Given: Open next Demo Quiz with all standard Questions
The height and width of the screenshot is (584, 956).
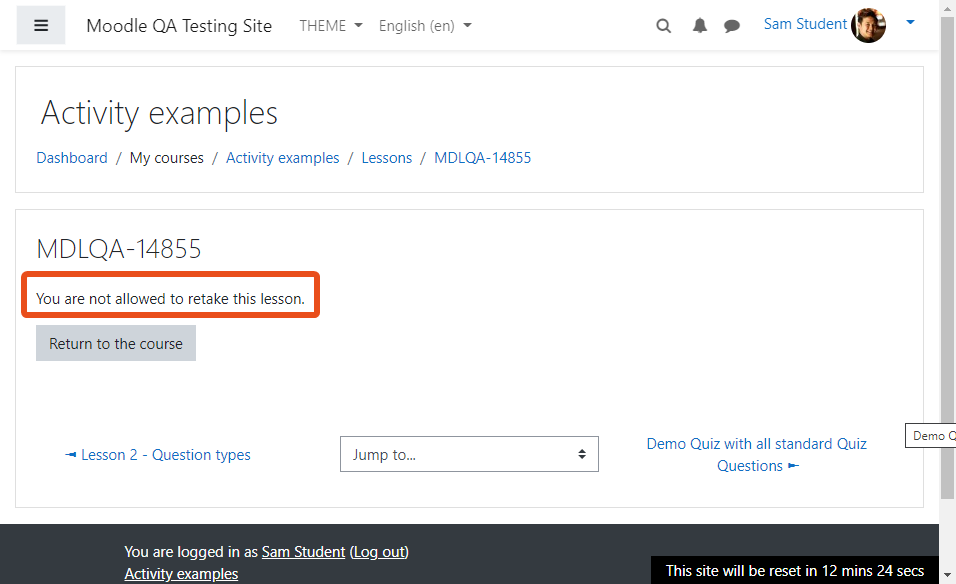Looking at the screenshot, I should [756, 455].
